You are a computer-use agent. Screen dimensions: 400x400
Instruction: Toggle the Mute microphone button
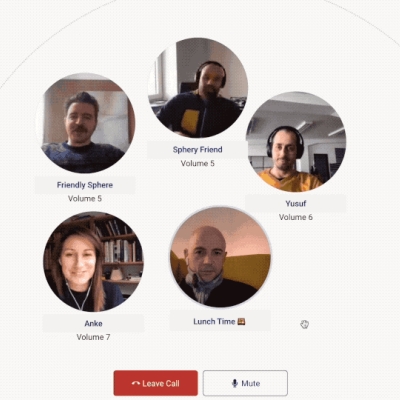[245, 383]
